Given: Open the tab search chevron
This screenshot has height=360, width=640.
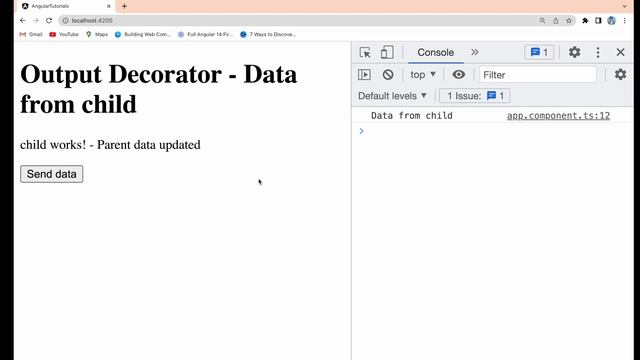Looking at the screenshot, I should (624, 6).
